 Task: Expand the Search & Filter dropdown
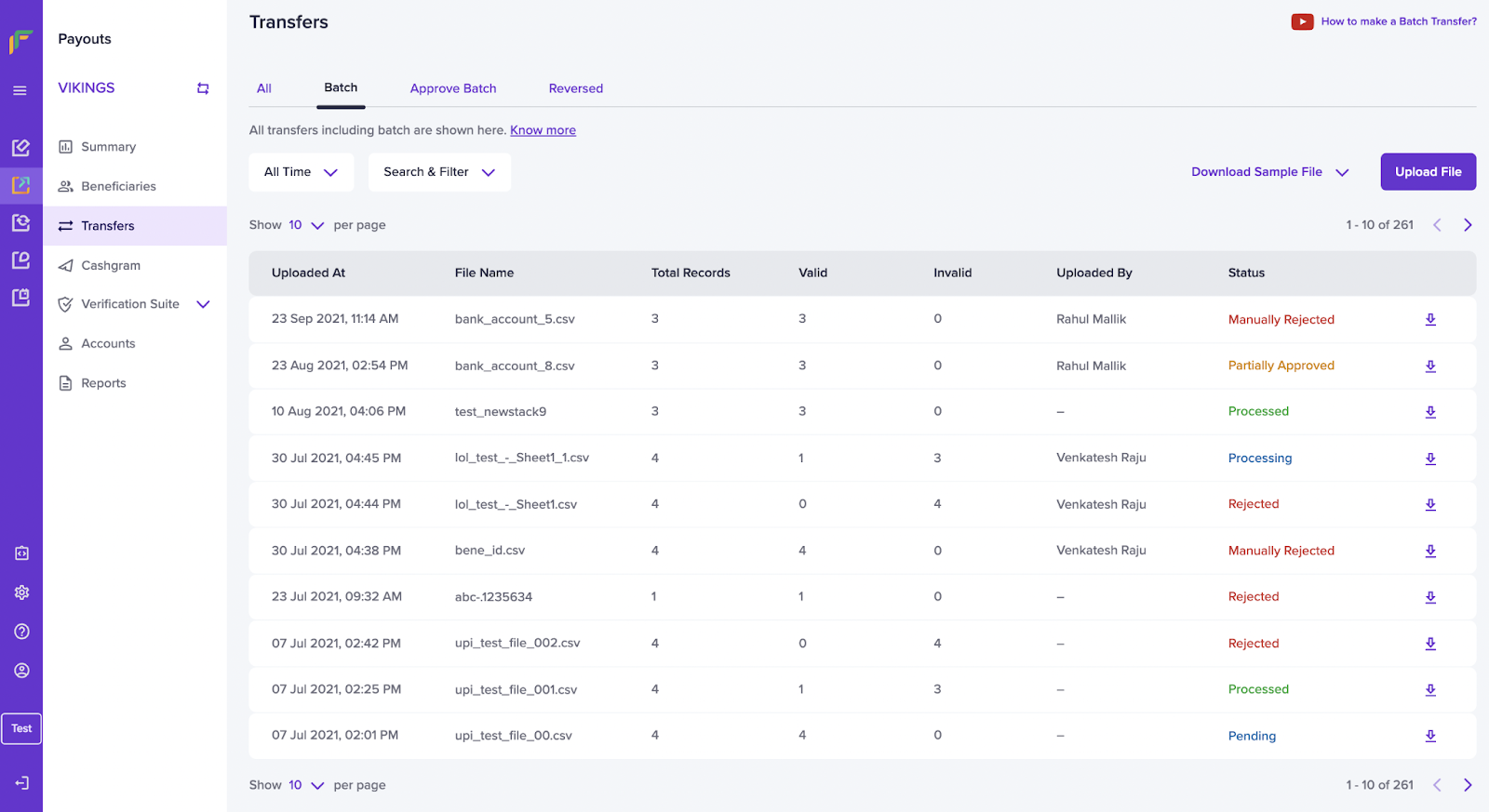(x=439, y=172)
